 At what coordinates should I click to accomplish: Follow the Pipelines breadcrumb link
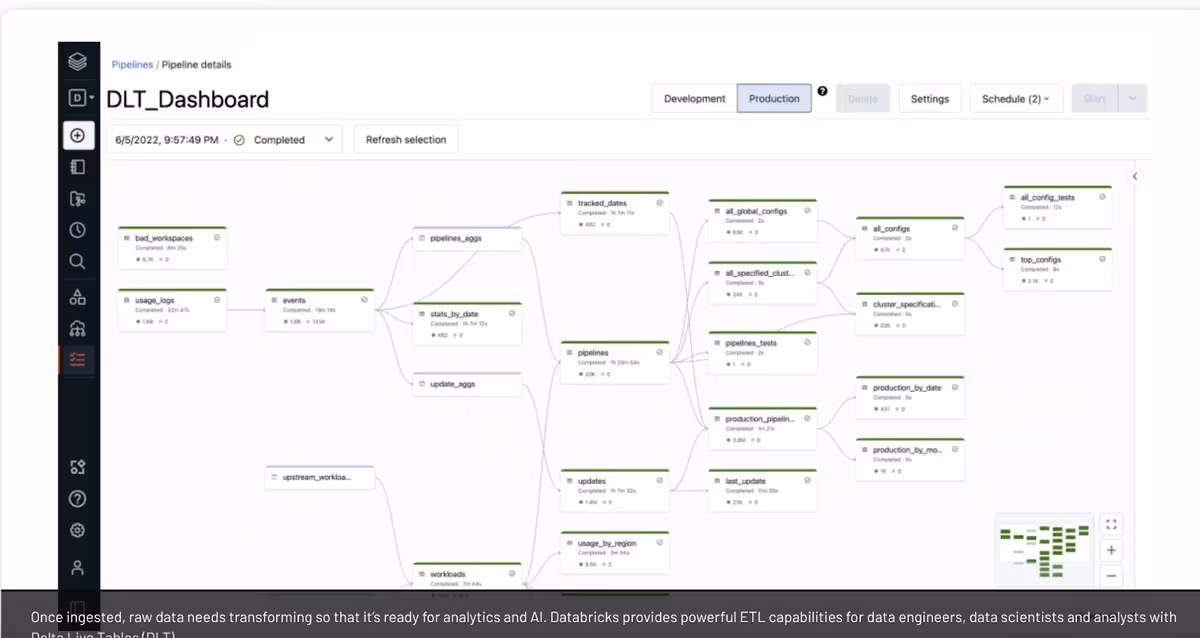132,64
